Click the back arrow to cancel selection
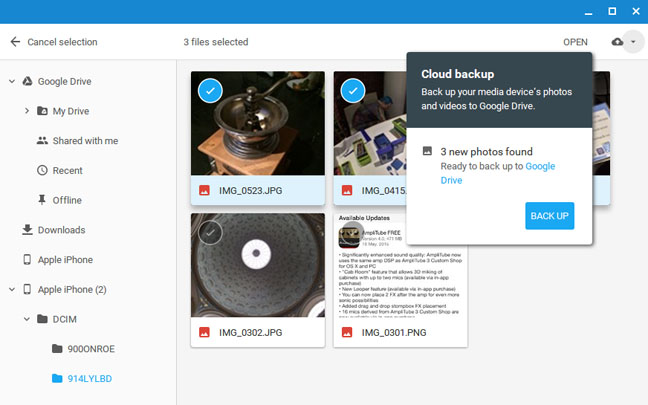The width and height of the screenshot is (648, 405). point(15,42)
